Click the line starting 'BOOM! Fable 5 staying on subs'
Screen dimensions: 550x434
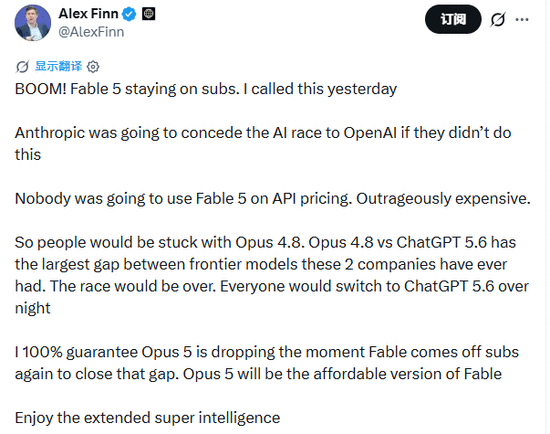point(206,89)
